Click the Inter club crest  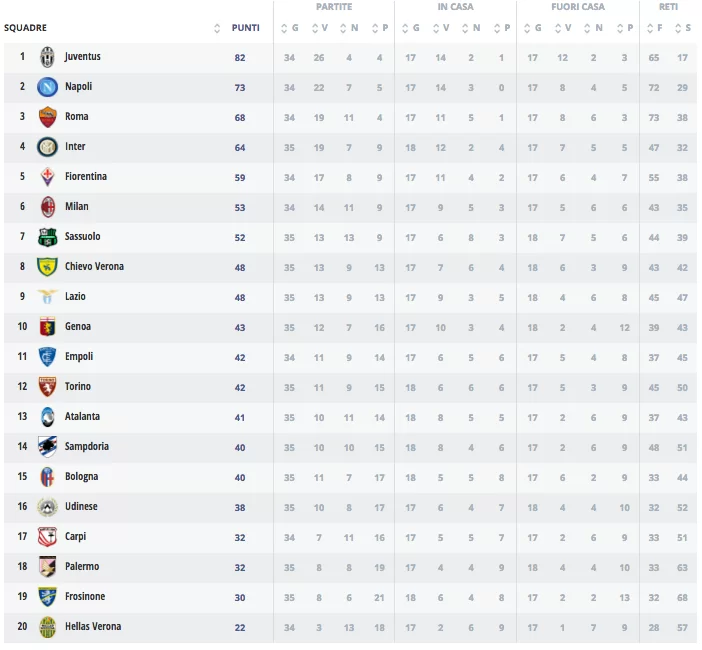[x=47, y=147]
